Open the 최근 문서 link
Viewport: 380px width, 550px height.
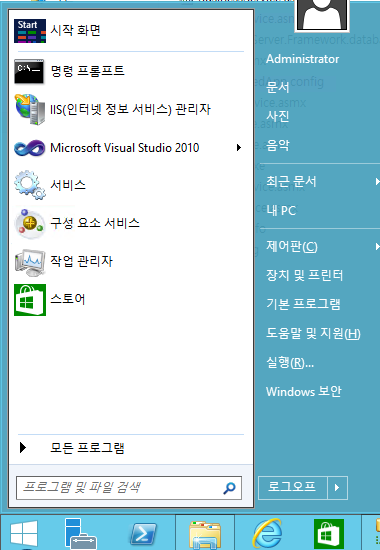[291, 181]
